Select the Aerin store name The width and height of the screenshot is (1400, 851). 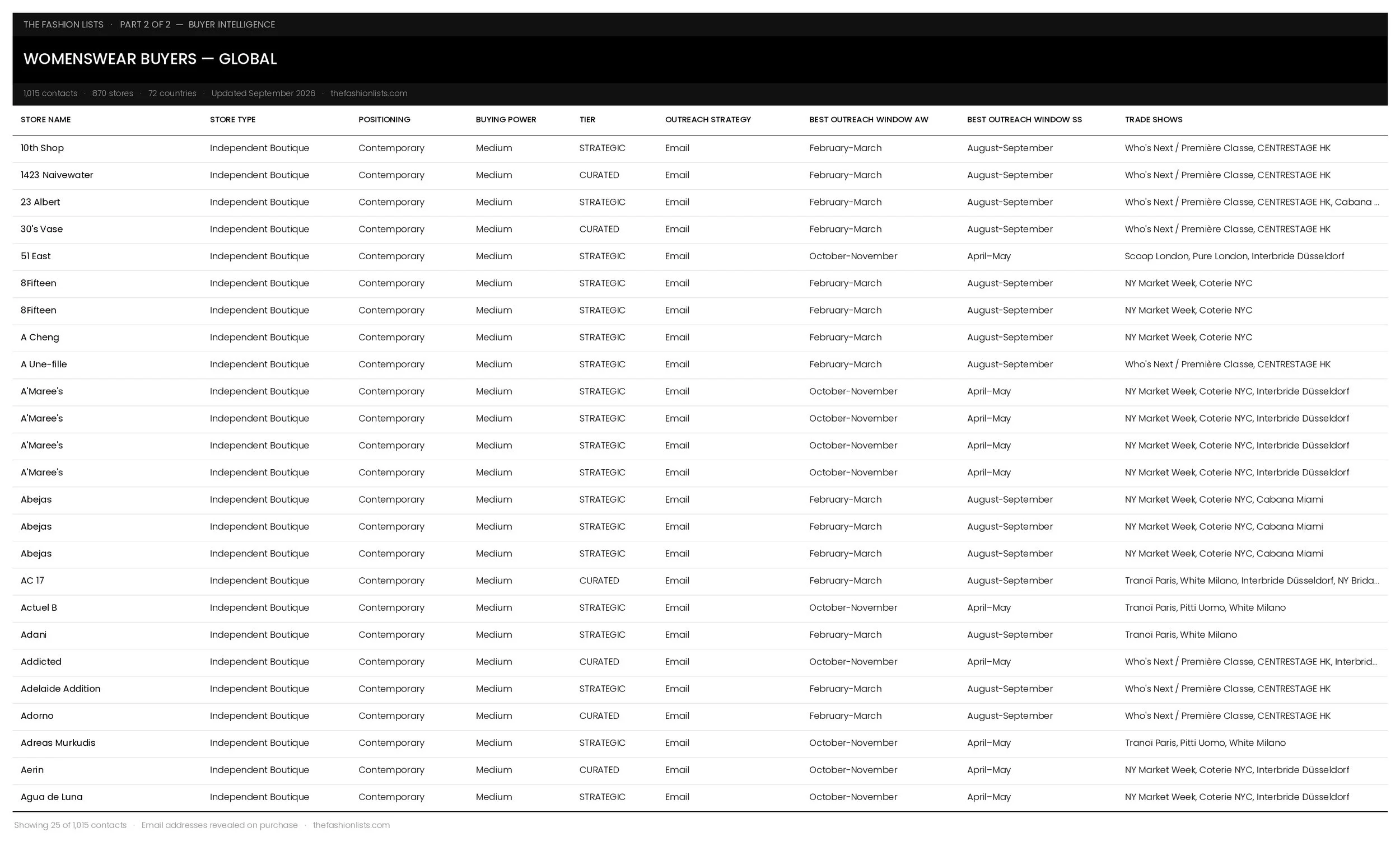point(32,770)
